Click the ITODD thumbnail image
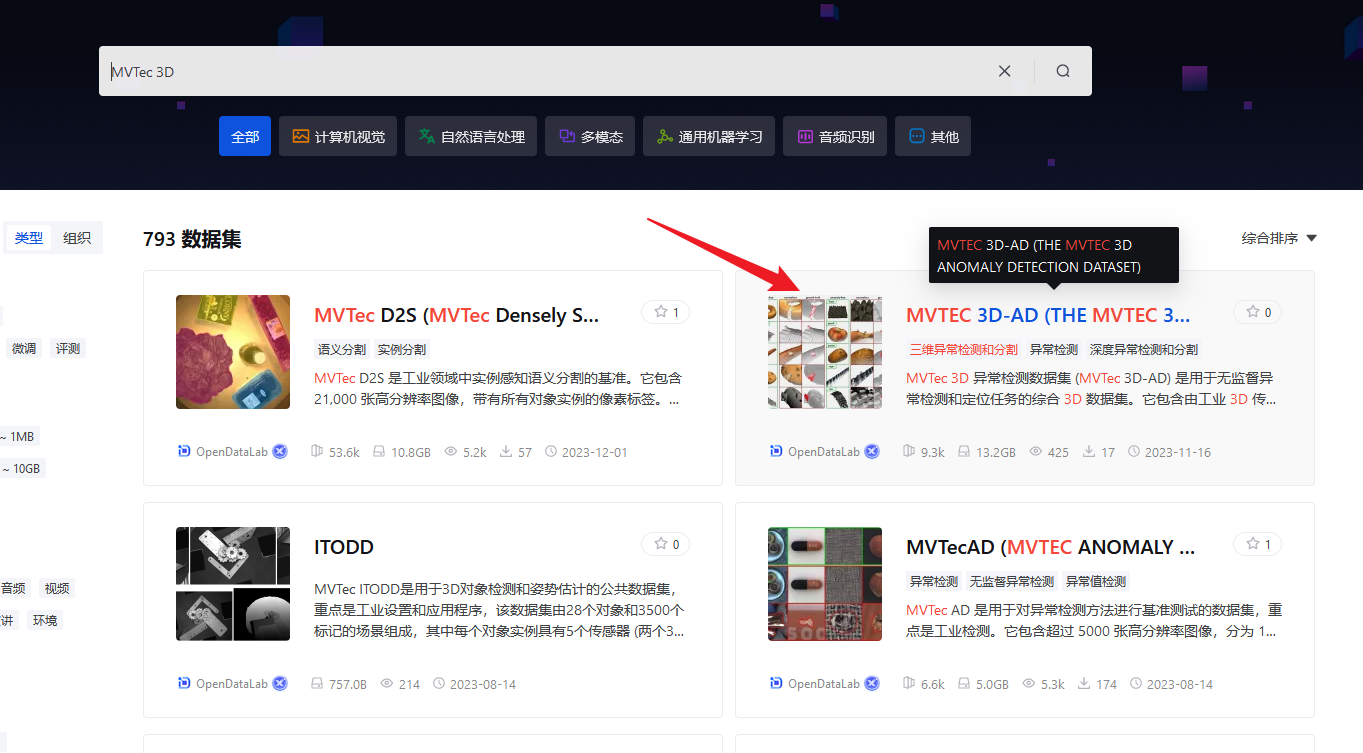Screen dimensions: 1363x753 click(x=233, y=584)
